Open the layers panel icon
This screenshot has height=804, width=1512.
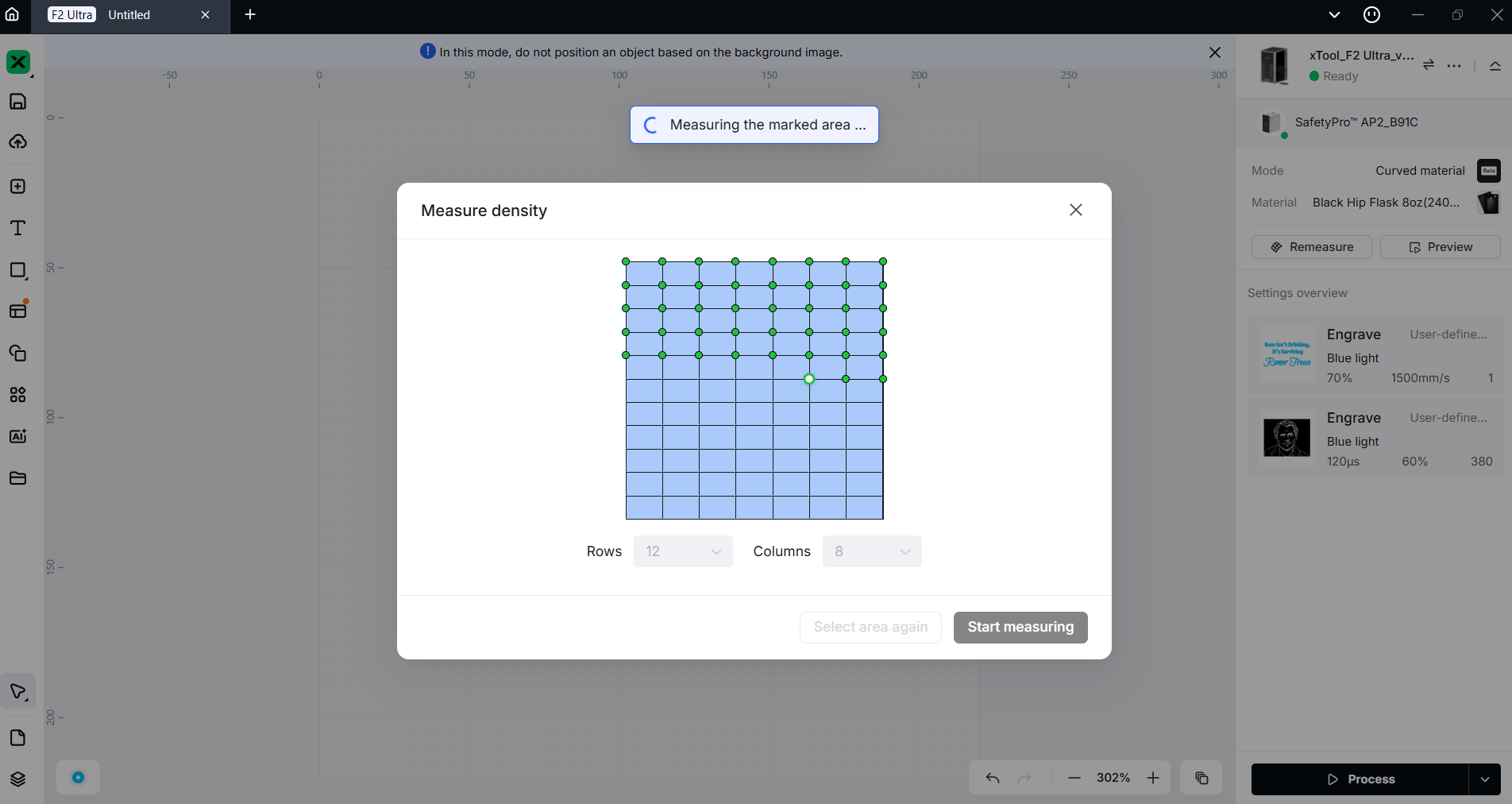[17, 779]
